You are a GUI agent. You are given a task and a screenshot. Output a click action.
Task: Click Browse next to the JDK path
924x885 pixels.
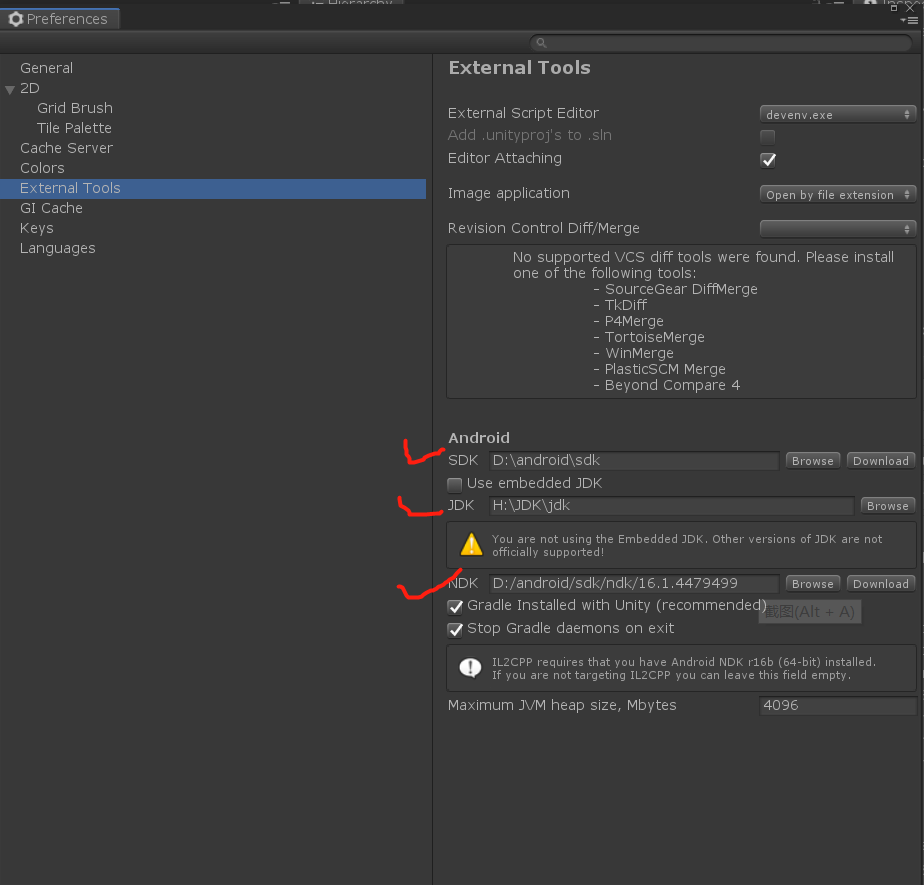pyautogui.click(x=887, y=505)
